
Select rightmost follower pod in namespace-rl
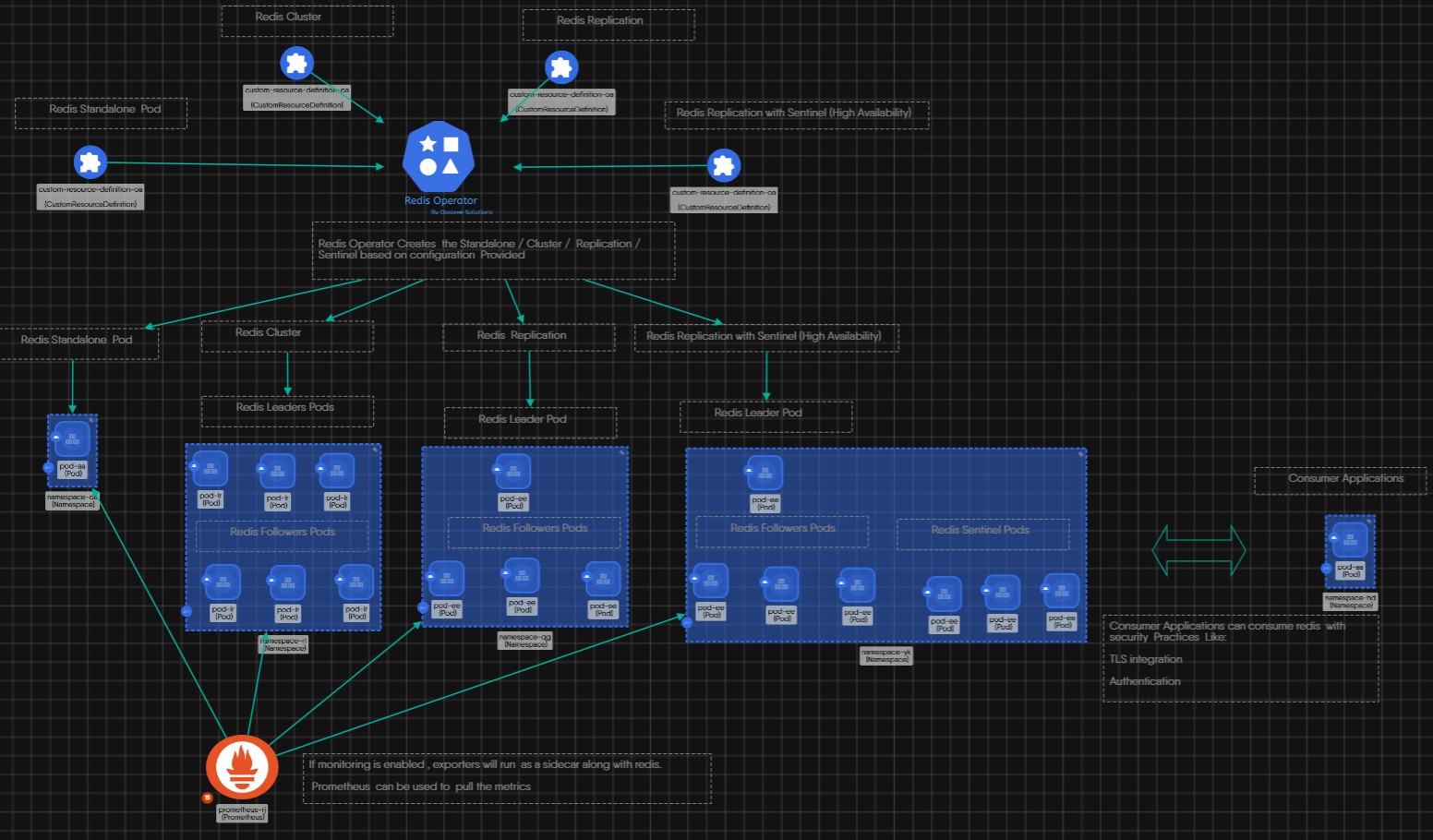pos(355,582)
